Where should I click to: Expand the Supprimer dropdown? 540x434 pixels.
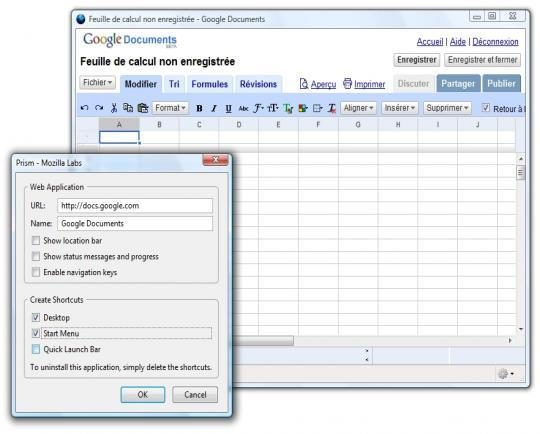[x=447, y=108]
